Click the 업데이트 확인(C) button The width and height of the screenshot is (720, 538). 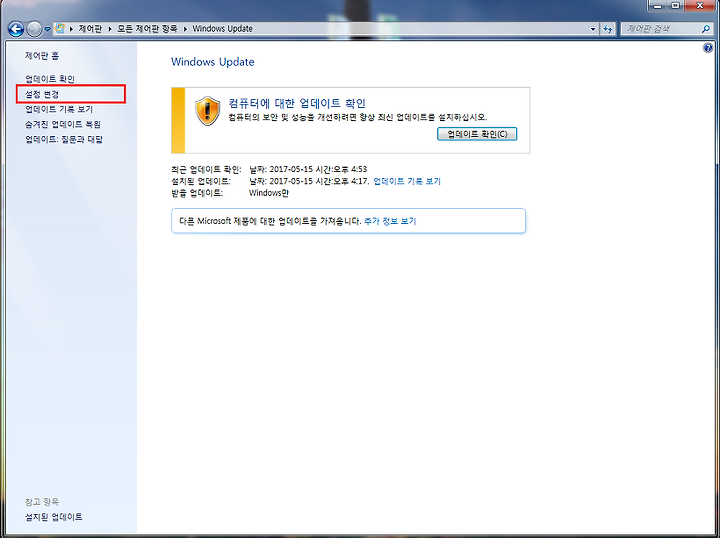point(477,134)
